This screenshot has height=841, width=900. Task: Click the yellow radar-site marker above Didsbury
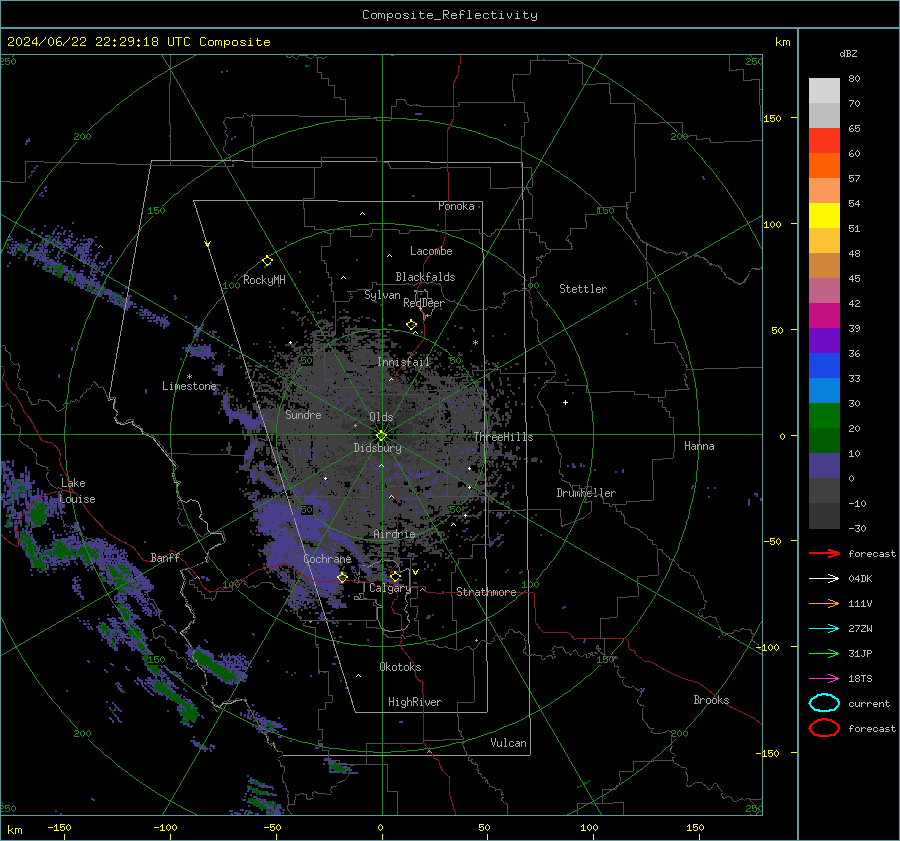tap(381, 436)
